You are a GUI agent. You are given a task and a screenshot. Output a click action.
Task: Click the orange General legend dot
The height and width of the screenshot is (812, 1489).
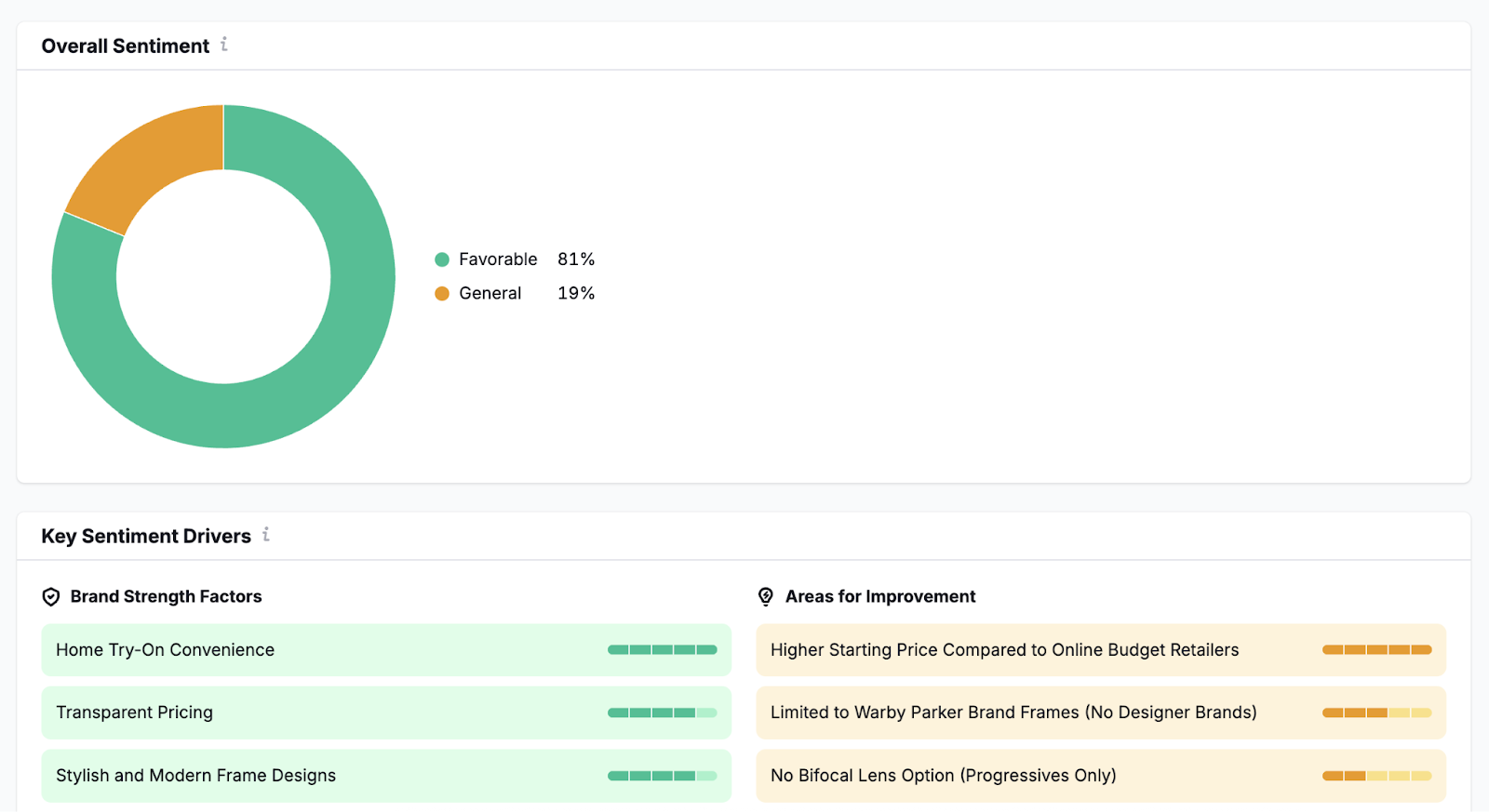442,294
